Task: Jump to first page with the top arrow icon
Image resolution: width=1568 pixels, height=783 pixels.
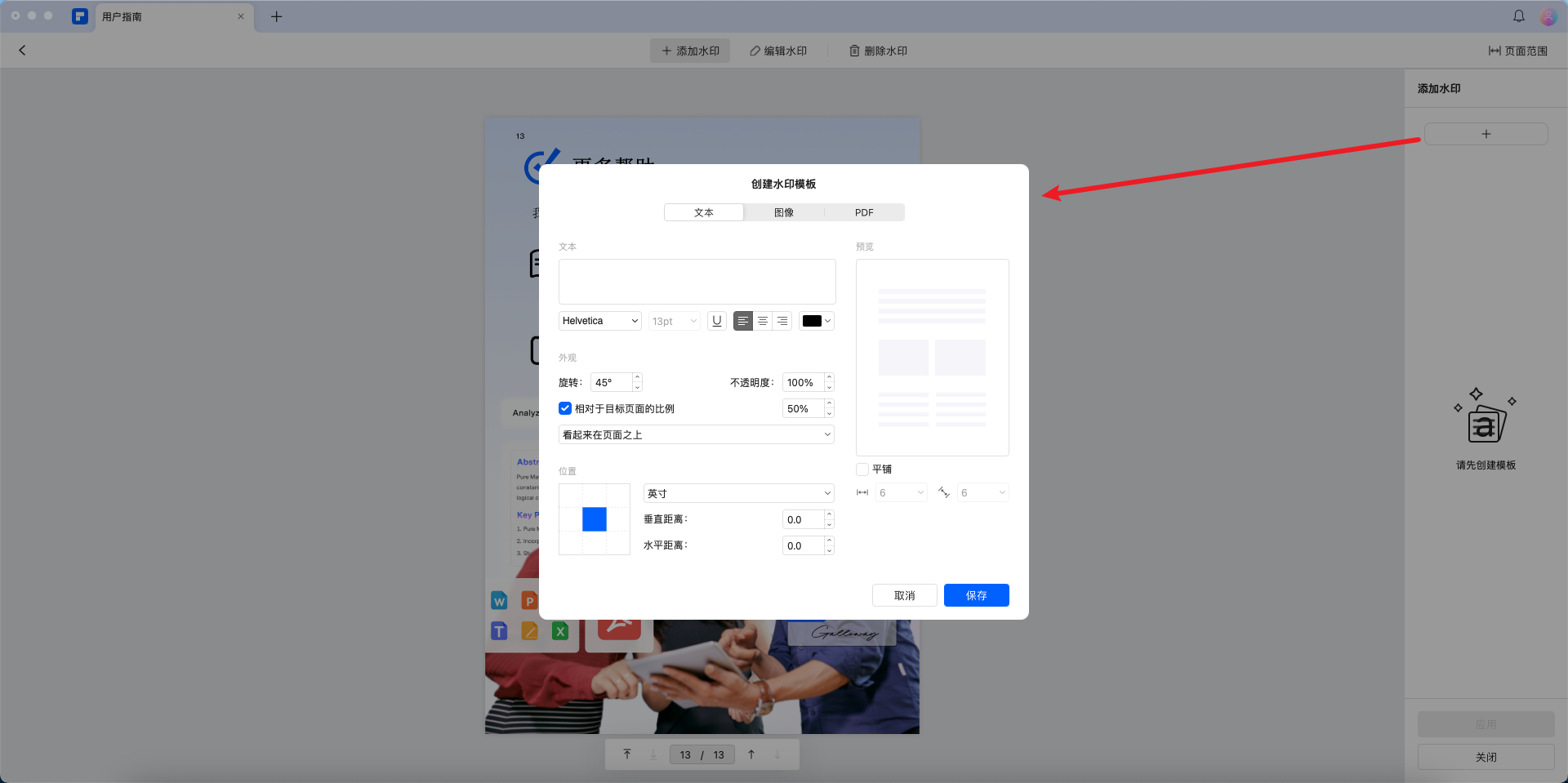Action: 627,754
